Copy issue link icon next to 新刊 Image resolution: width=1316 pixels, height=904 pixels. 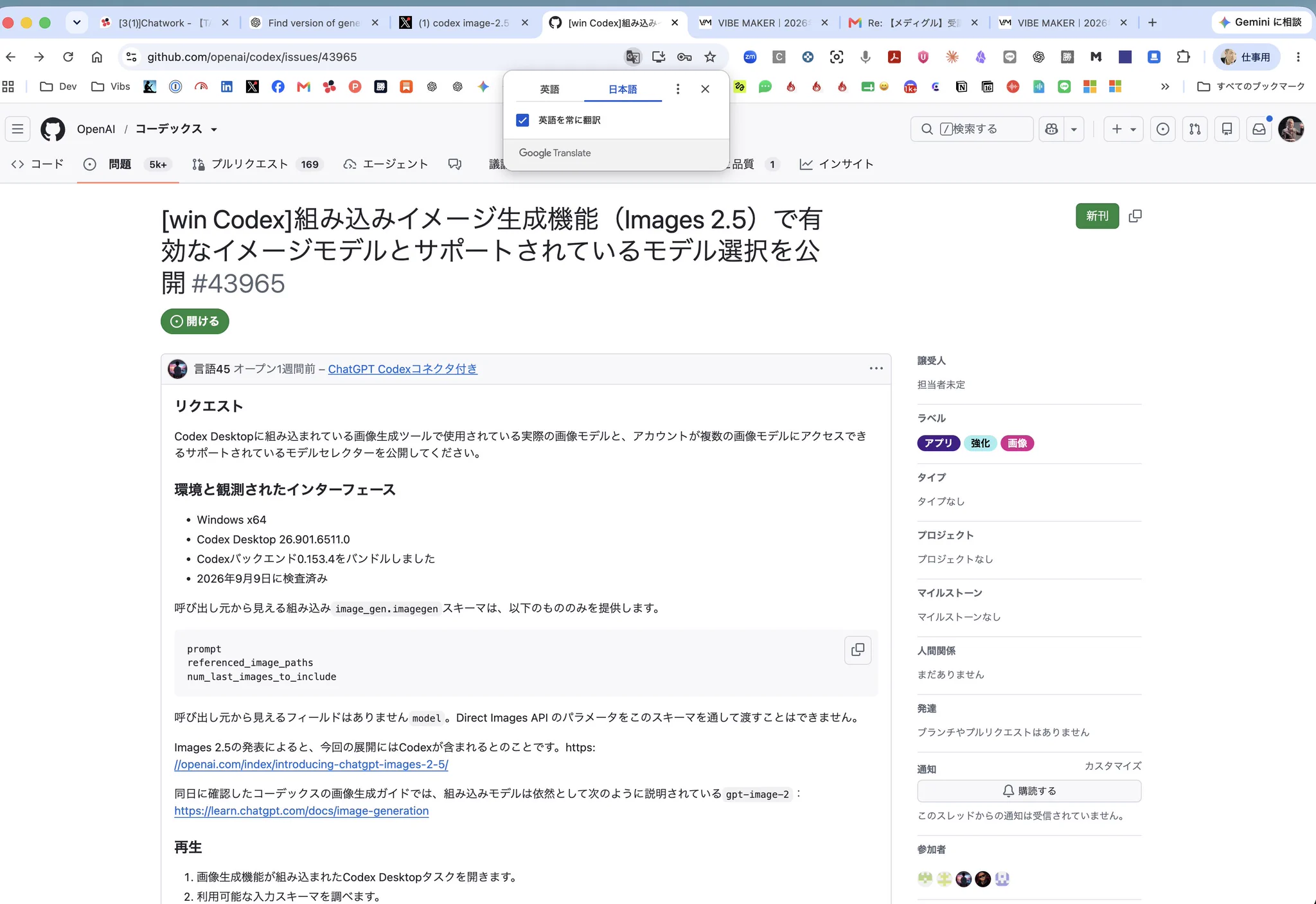(1135, 216)
